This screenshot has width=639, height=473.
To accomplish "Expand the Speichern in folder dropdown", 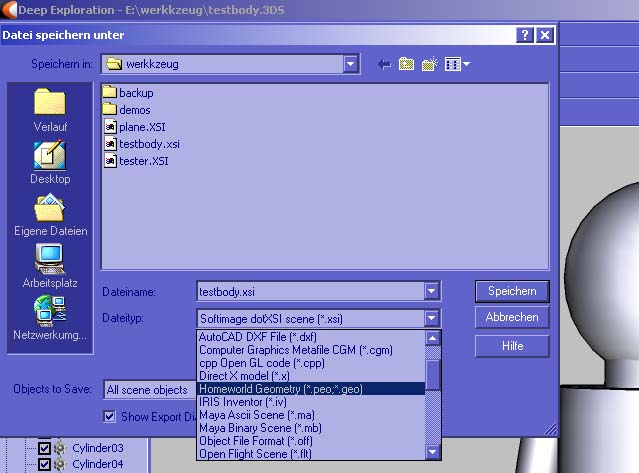I will [x=351, y=64].
